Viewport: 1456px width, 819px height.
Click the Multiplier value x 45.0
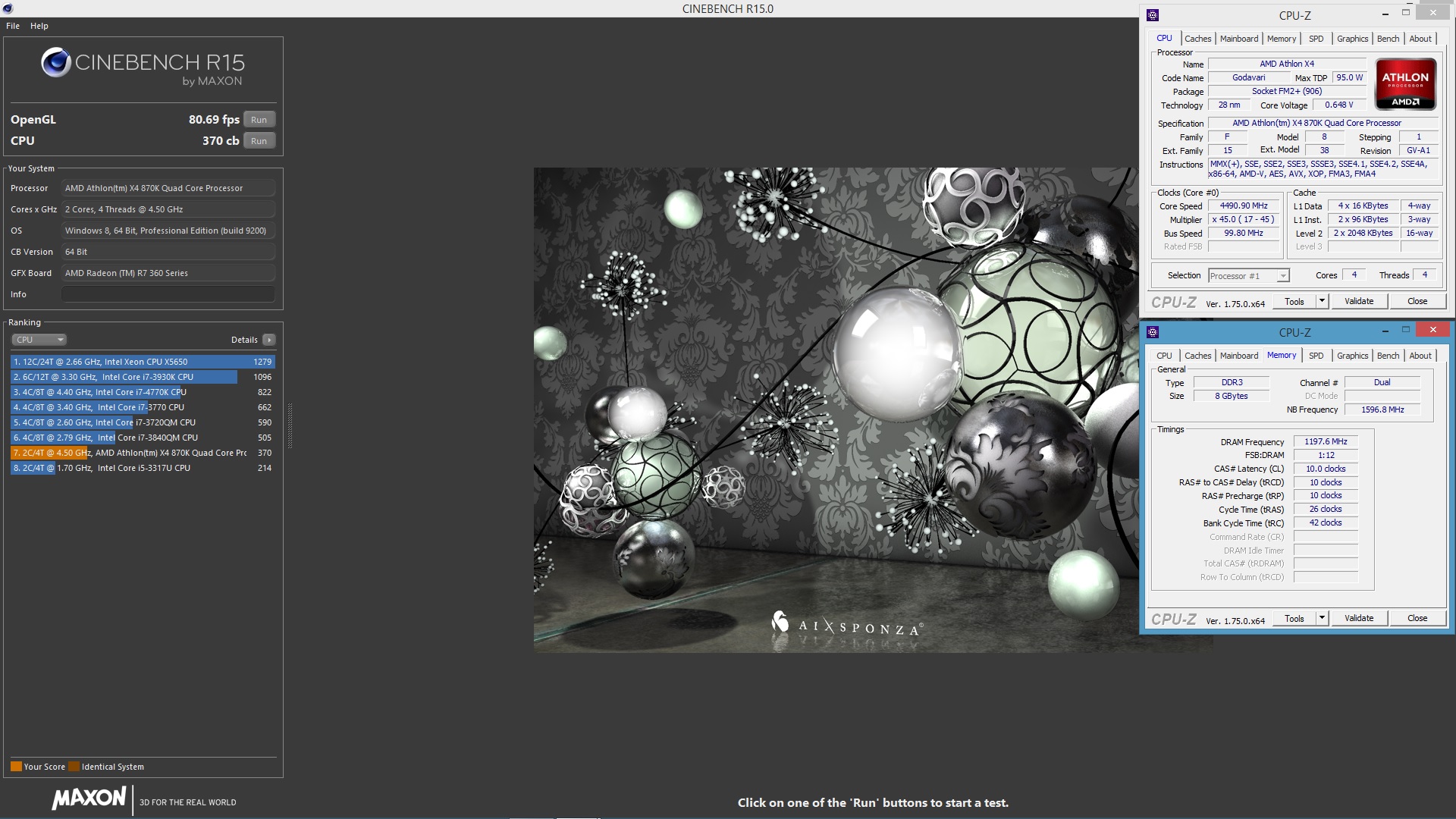[1244, 220]
